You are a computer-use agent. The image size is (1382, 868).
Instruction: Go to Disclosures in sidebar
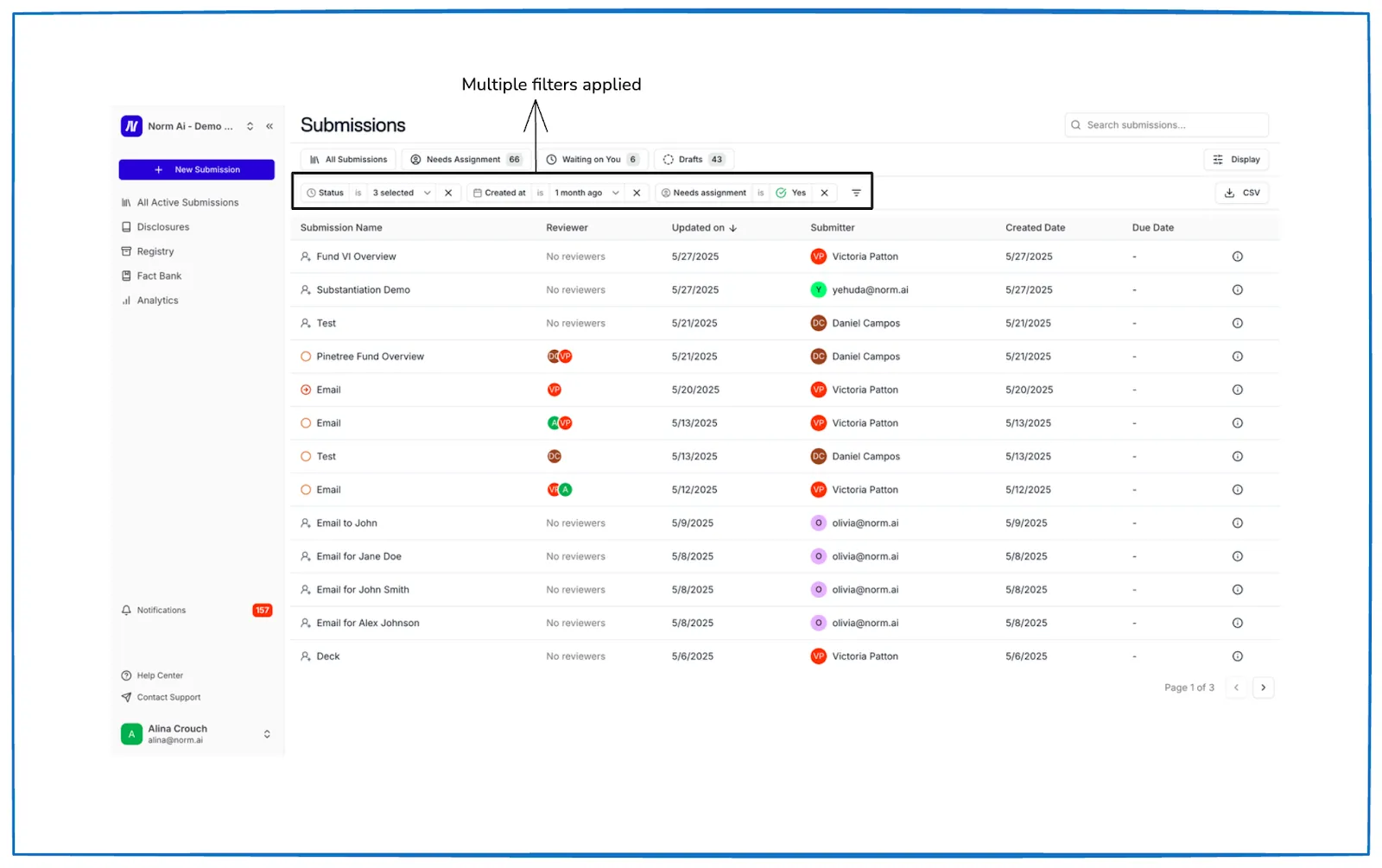[155, 227]
